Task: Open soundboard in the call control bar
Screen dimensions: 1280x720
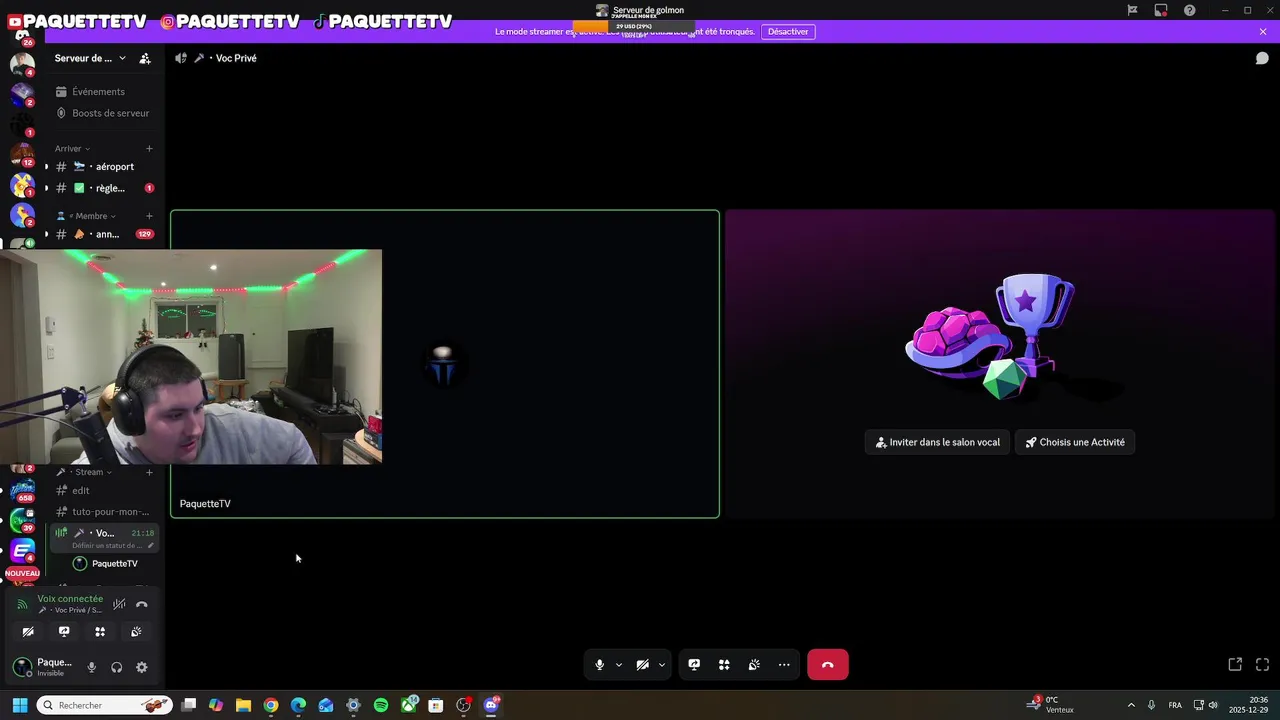Action: point(754,665)
